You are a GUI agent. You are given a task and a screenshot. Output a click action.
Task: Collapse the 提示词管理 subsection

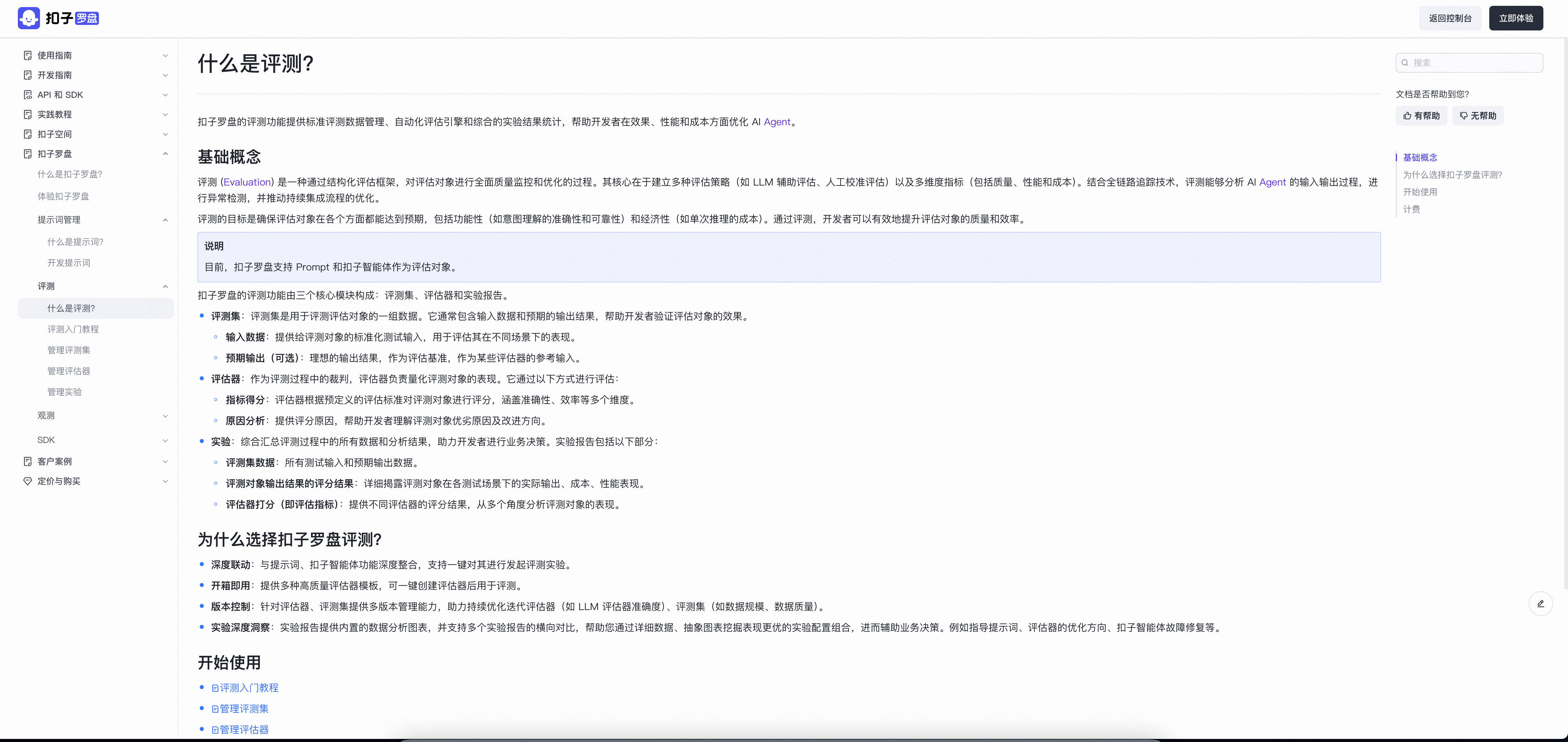(165, 220)
